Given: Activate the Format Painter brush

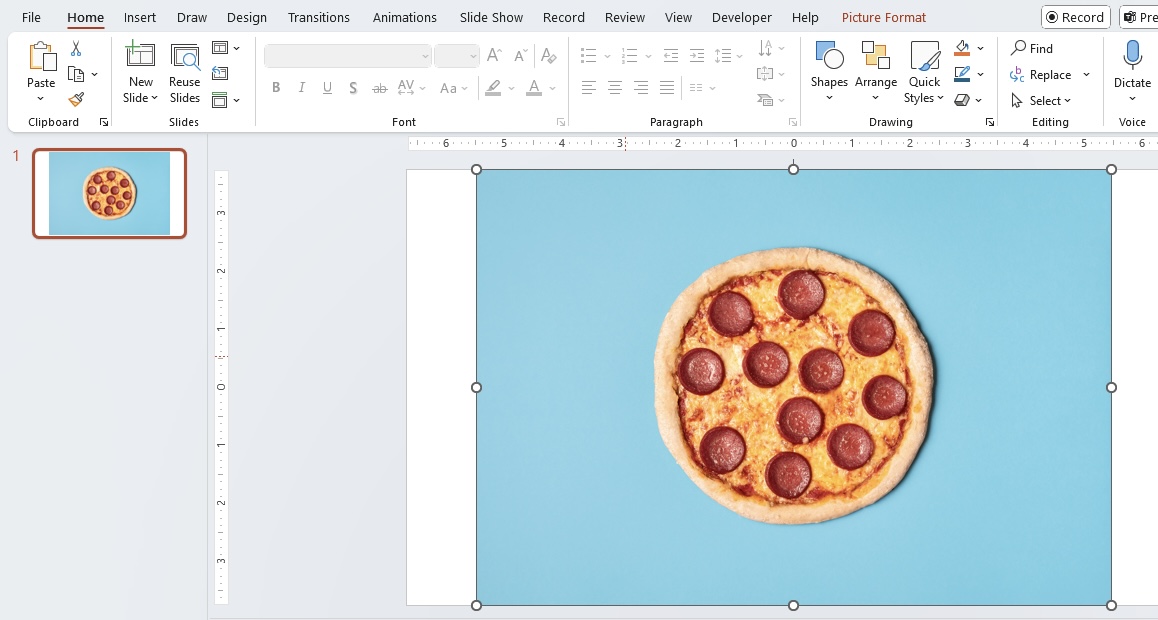Looking at the screenshot, I should point(76,99).
